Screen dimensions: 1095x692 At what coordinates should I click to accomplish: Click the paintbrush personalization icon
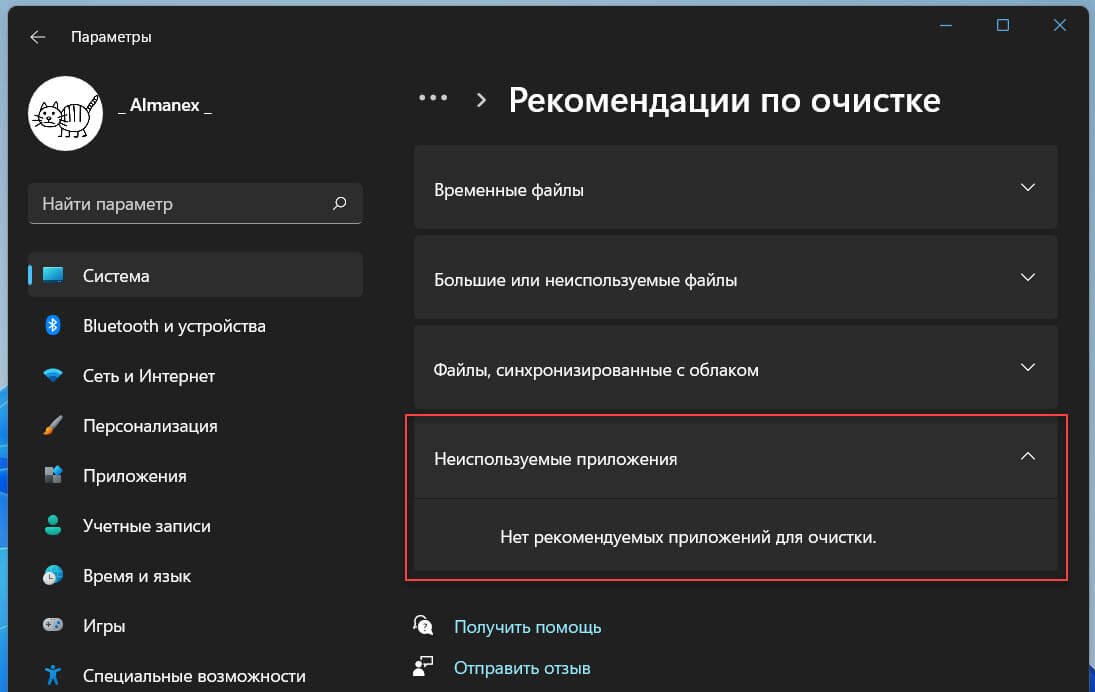tap(53, 425)
